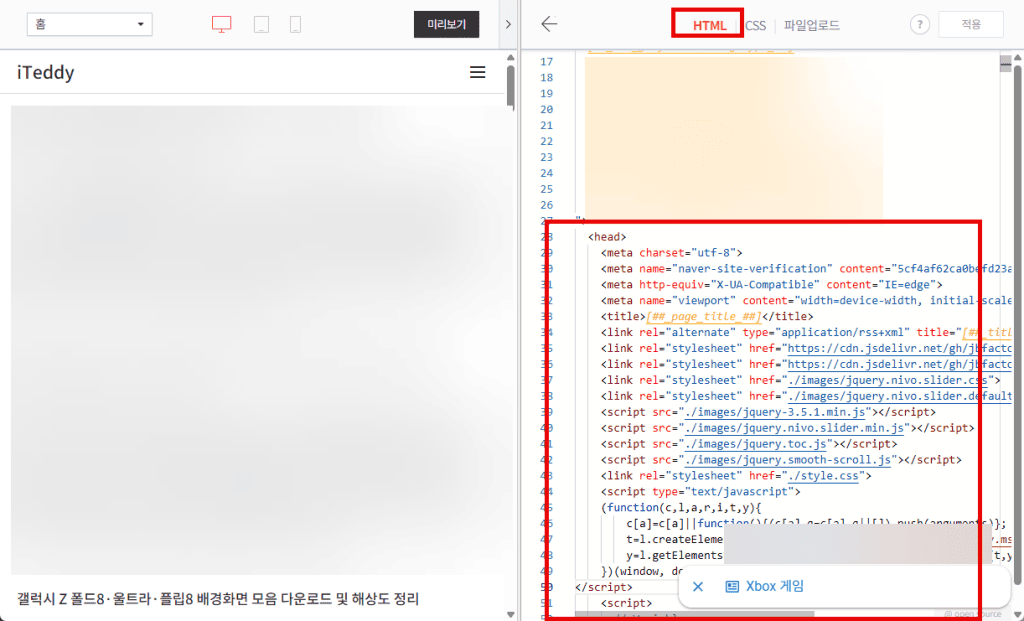Click the <head> tag line in code
The width and height of the screenshot is (1024, 621).
pos(607,236)
